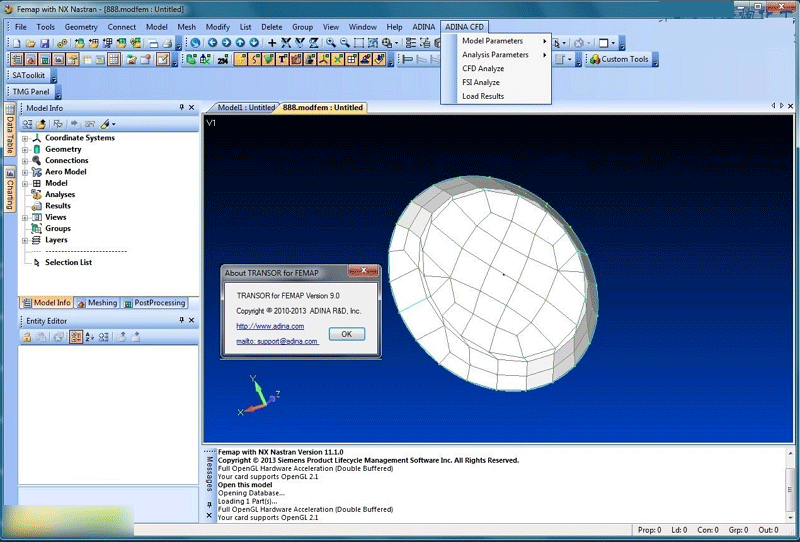Open the Mesh menu
This screenshot has width=800, height=542.
(x=186, y=27)
